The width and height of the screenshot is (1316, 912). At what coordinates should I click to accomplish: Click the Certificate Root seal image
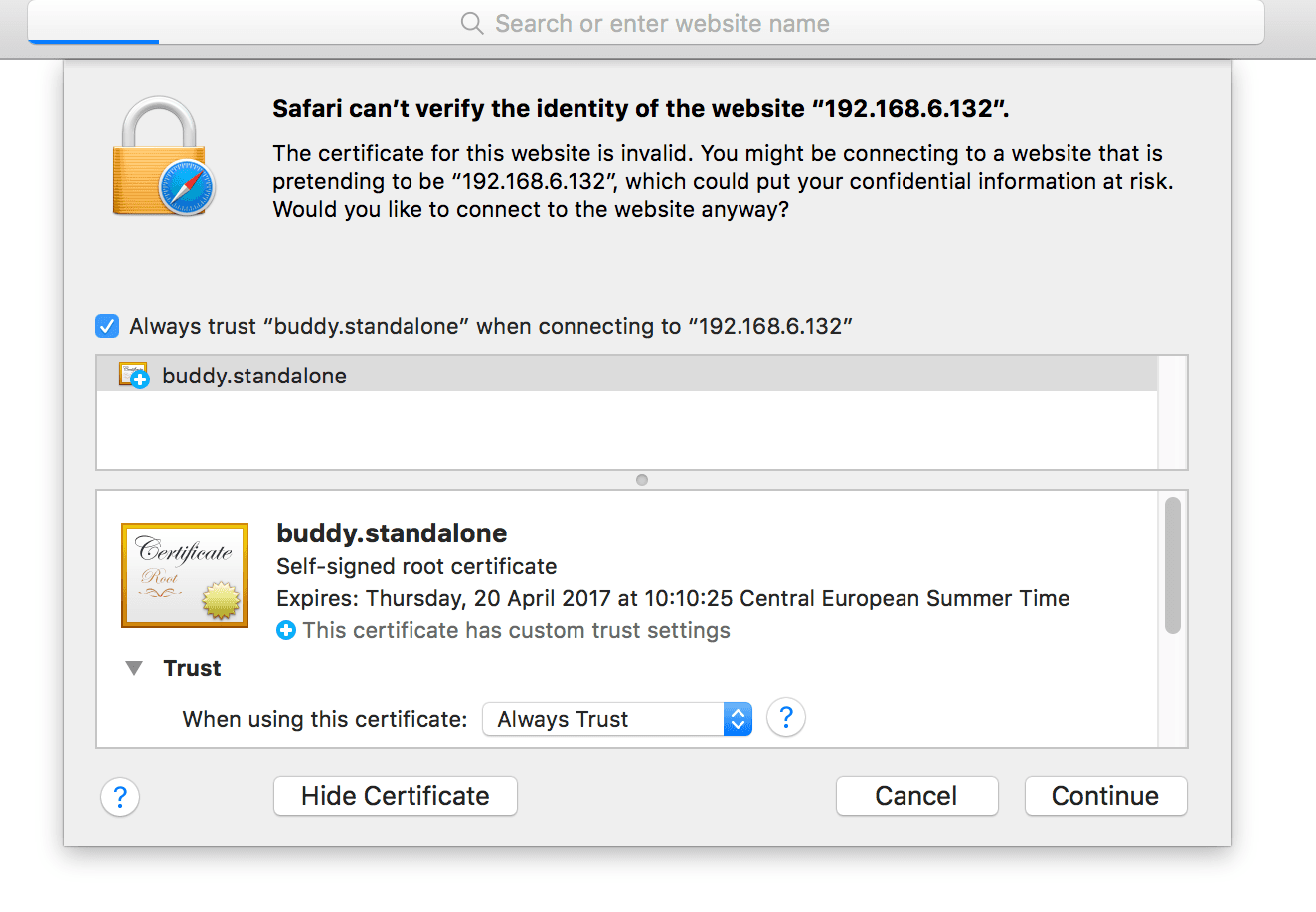(184, 574)
